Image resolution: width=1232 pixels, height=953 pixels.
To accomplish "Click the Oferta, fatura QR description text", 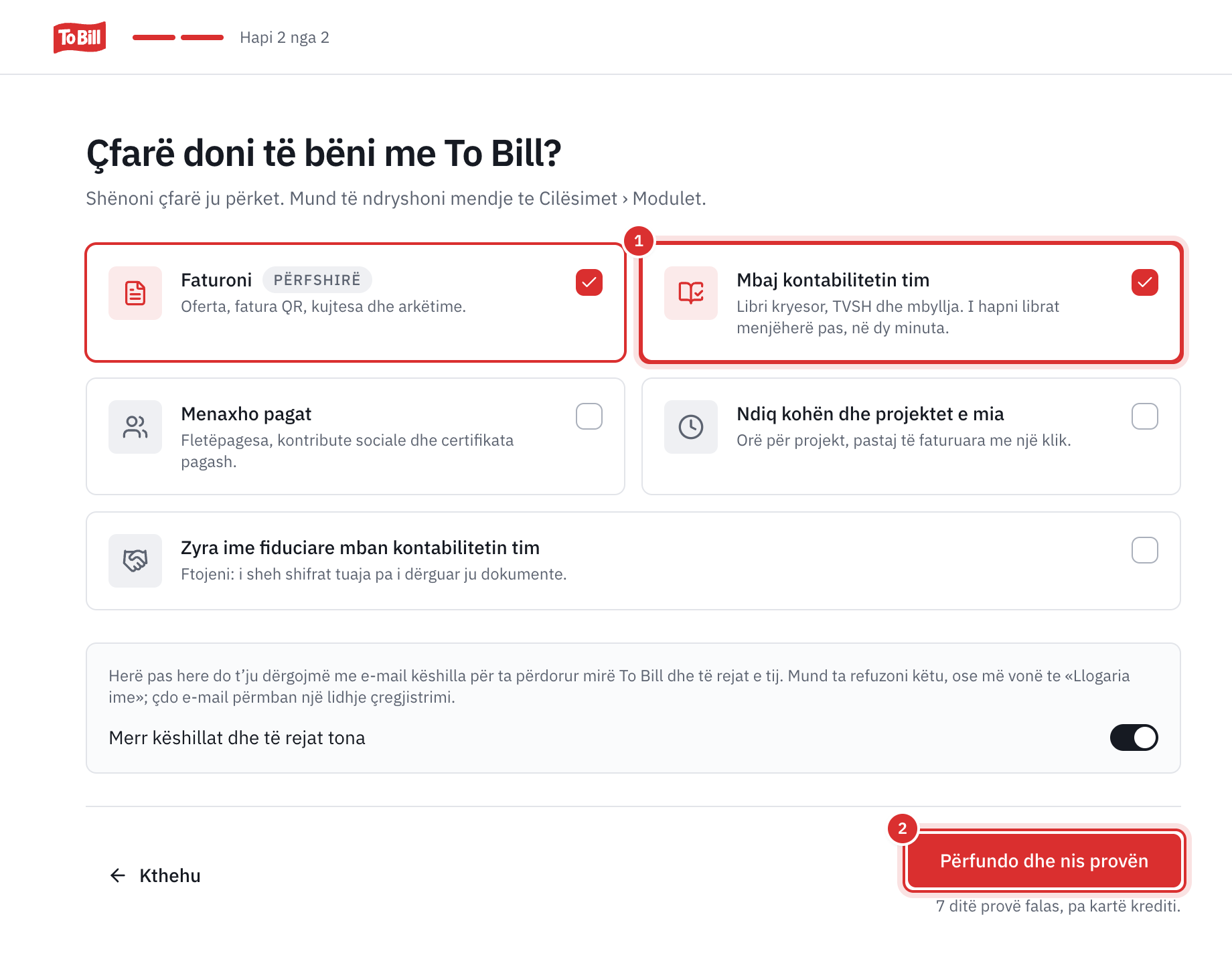I will pos(323,307).
